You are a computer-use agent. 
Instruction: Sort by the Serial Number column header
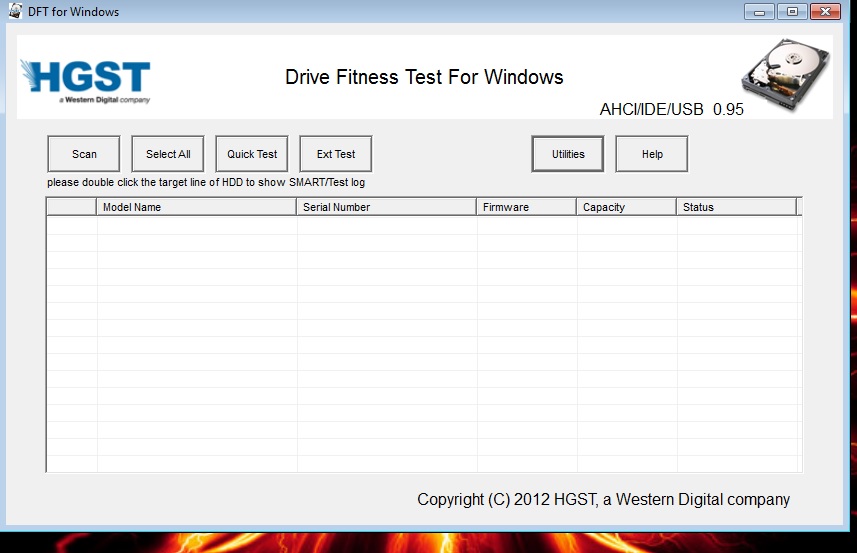coord(386,207)
